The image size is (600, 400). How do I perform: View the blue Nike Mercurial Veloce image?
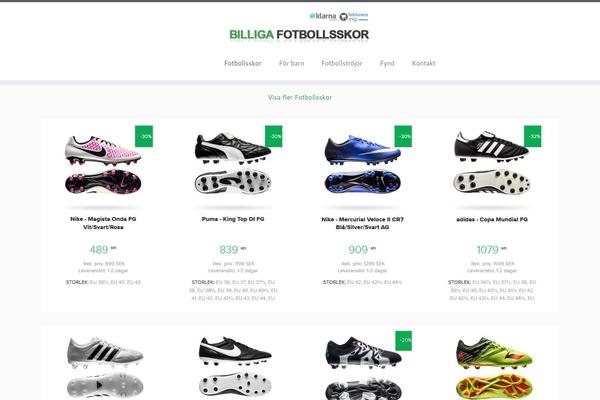click(362, 163)
